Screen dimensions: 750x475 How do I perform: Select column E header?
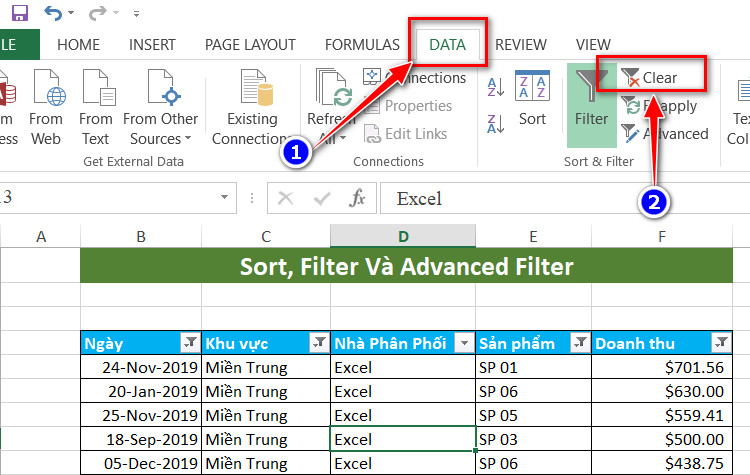click(x=533, y=236)
